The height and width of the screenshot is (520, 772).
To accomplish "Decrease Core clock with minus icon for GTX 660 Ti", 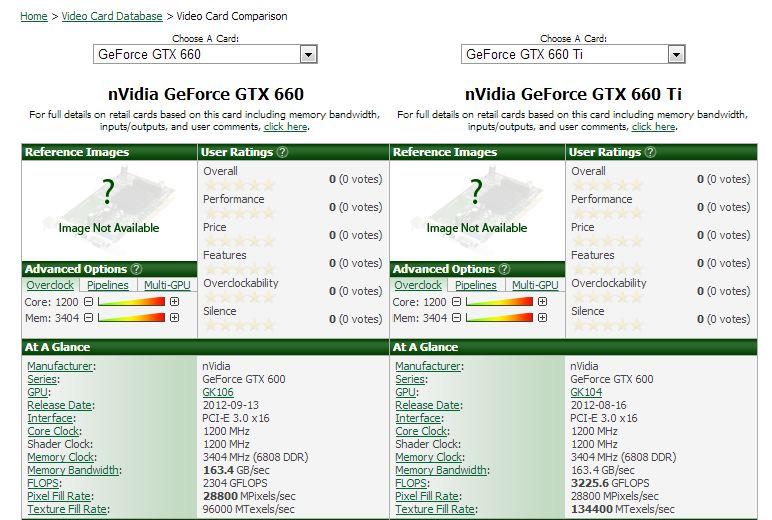I will coord(456,301).
